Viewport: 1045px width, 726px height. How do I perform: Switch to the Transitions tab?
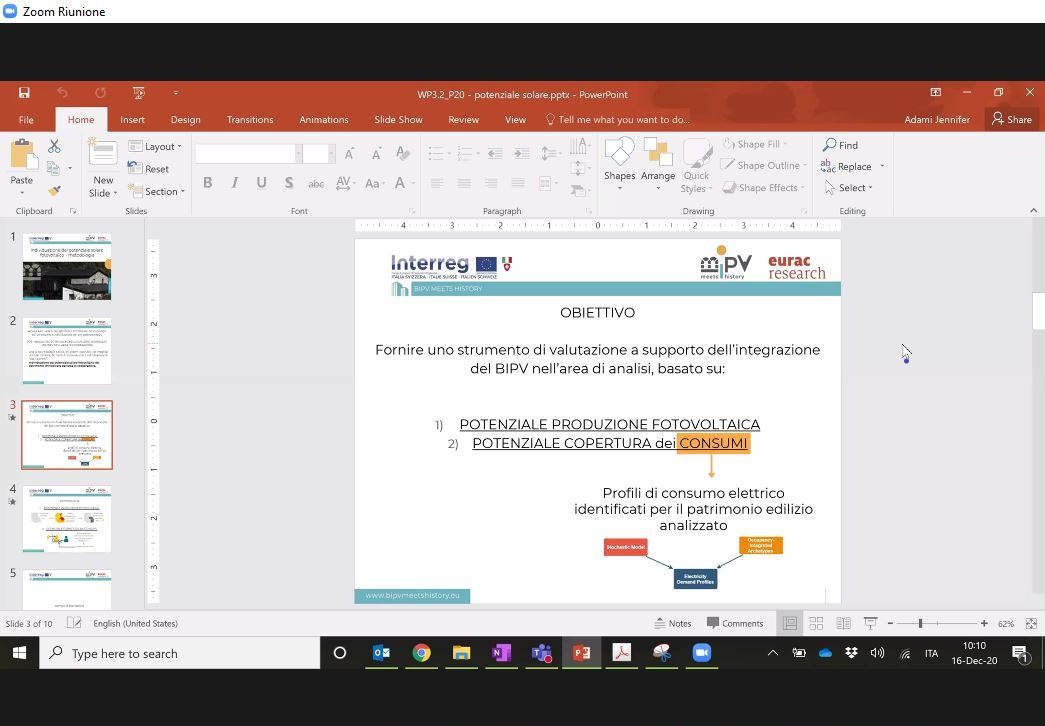point(250,119)
